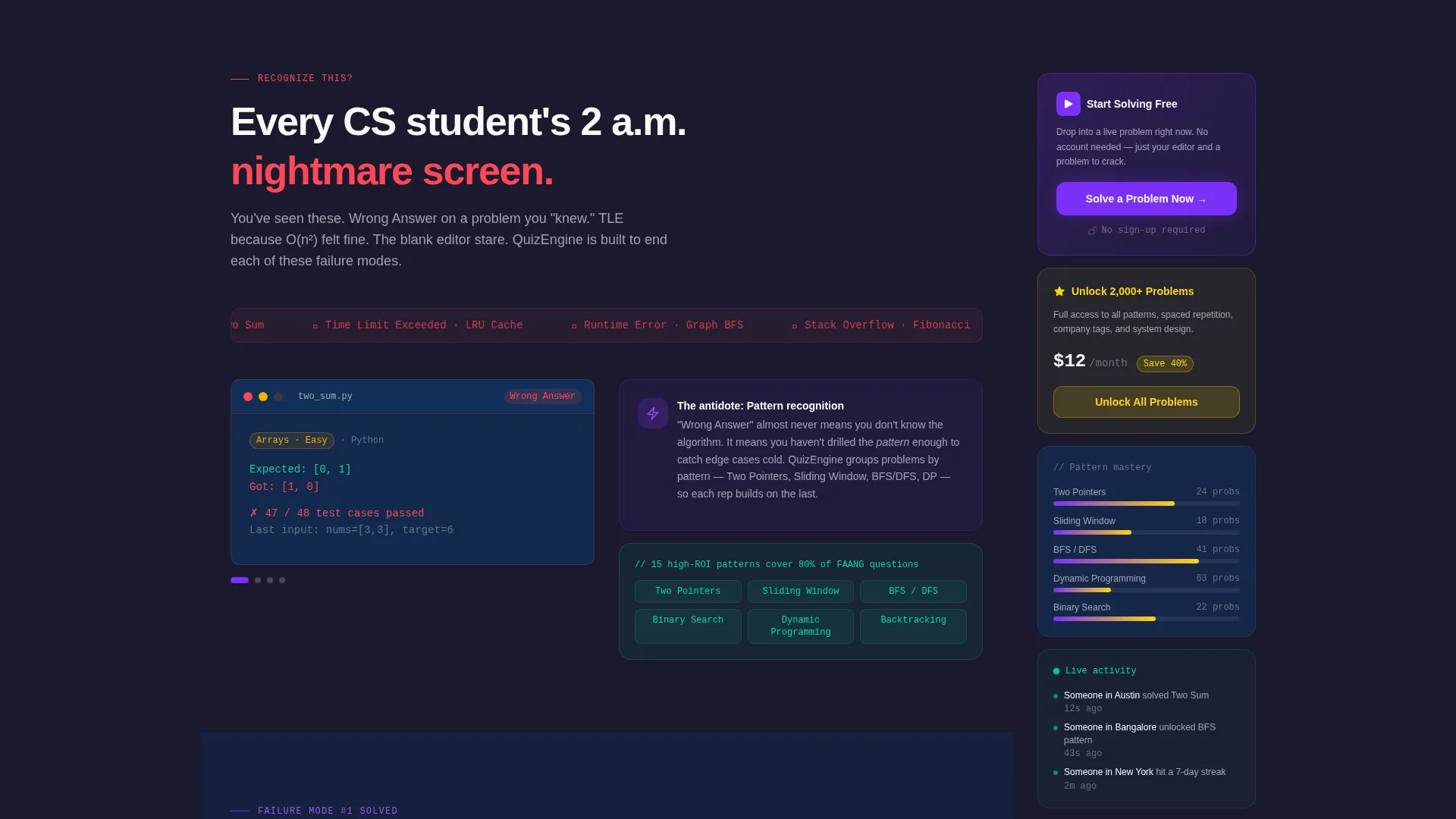Click the 41 probs count
Viewport: 1456px width, 819px height.
tap(1218, 550)
